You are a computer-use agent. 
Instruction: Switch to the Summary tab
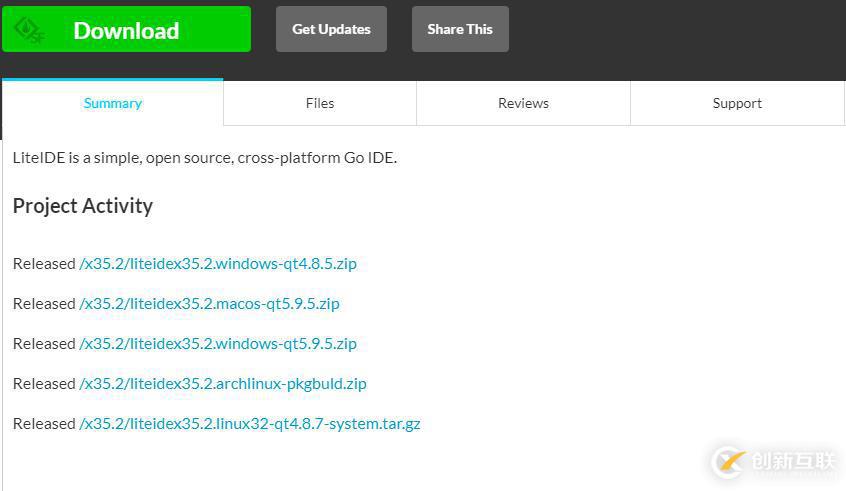(x=113, y=103)
